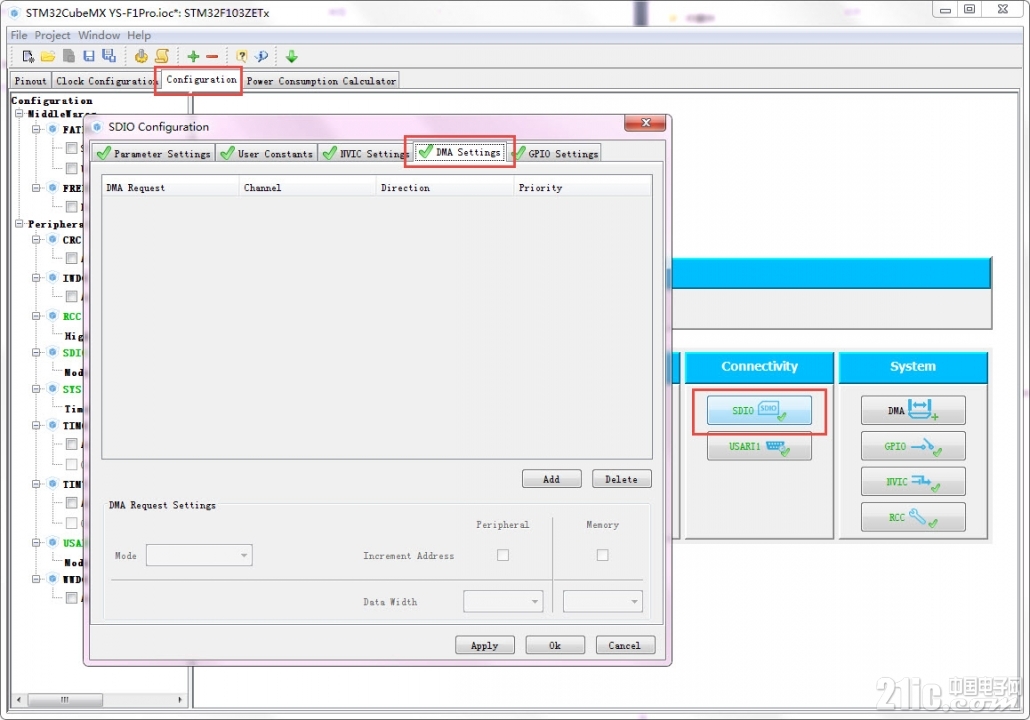This screenshot has height=720, width=1030.
Task: Toggle the checkbox under FRE node
Action: pyautogui.click(x=72, y=207)
